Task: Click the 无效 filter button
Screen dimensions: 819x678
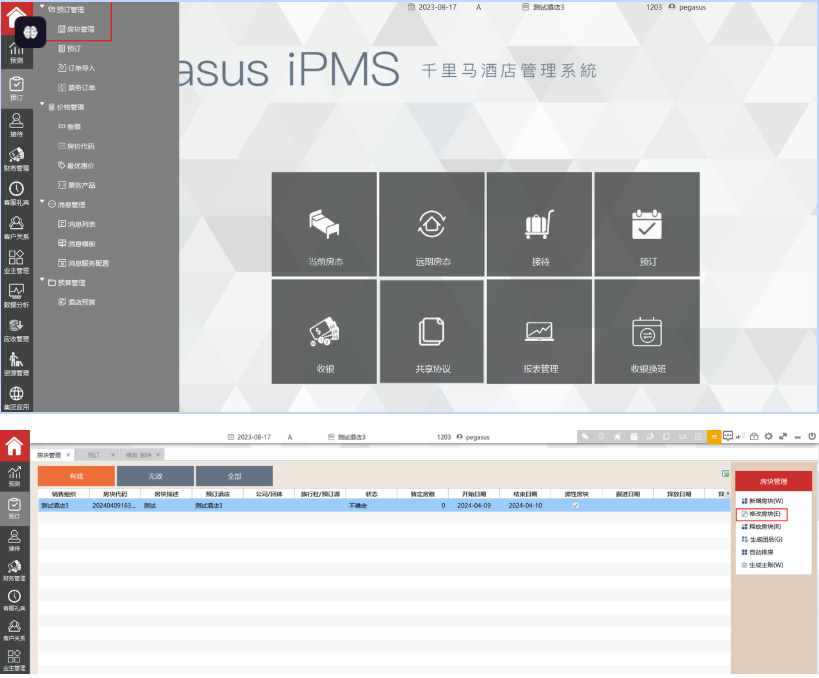Action: (x=155, y=476)
